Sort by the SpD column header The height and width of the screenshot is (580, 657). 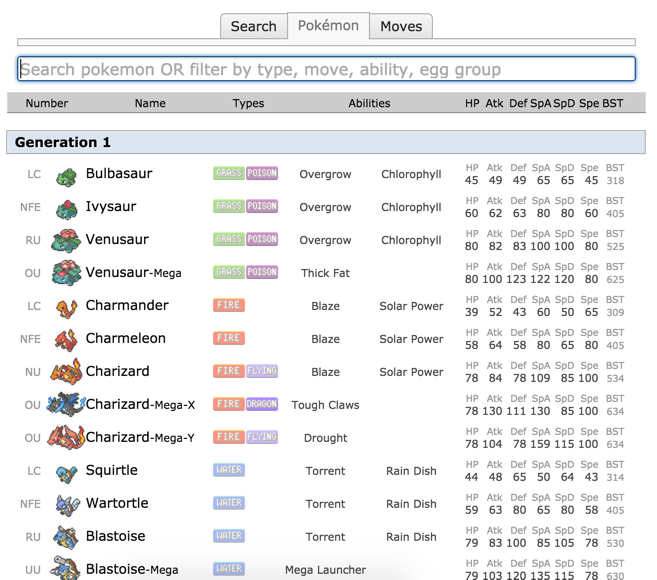[x=564, y=103]
